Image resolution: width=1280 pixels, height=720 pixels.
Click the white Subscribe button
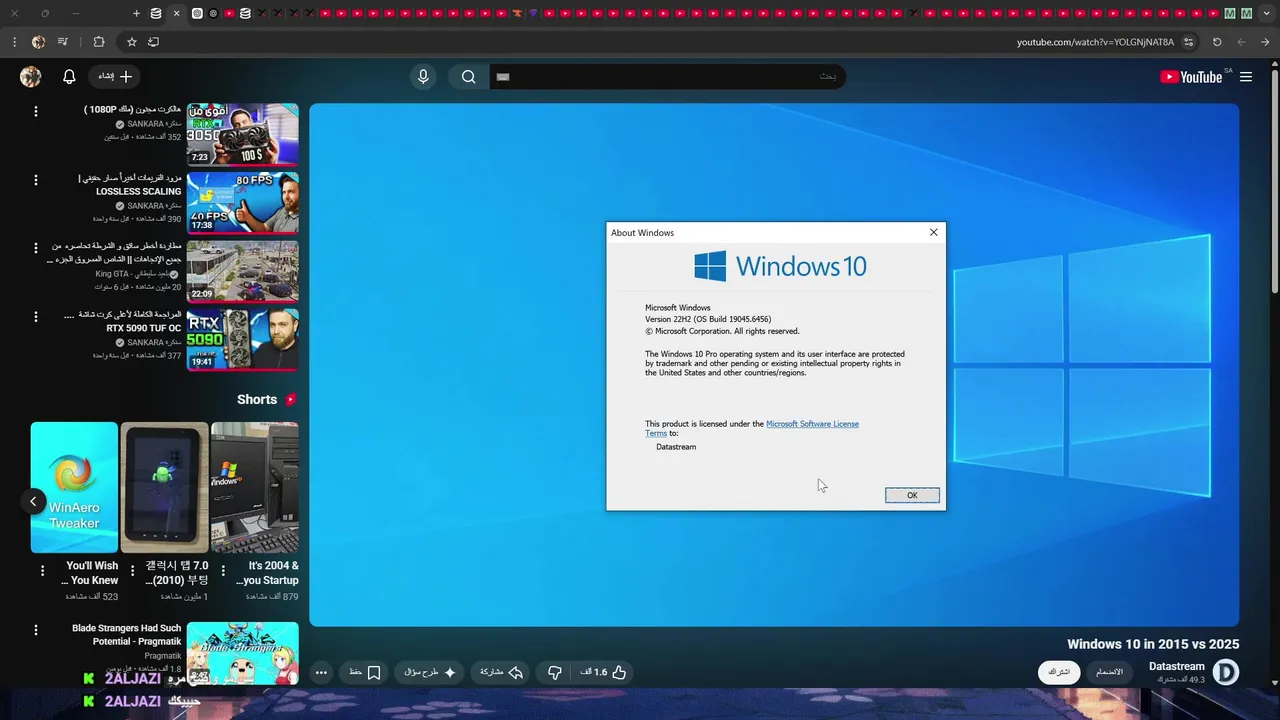coord(1059,672)
